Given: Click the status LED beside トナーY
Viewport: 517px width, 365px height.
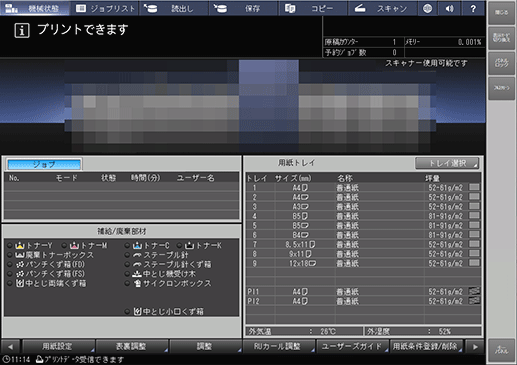Looking at the screenshot, I should pos(10,246).
